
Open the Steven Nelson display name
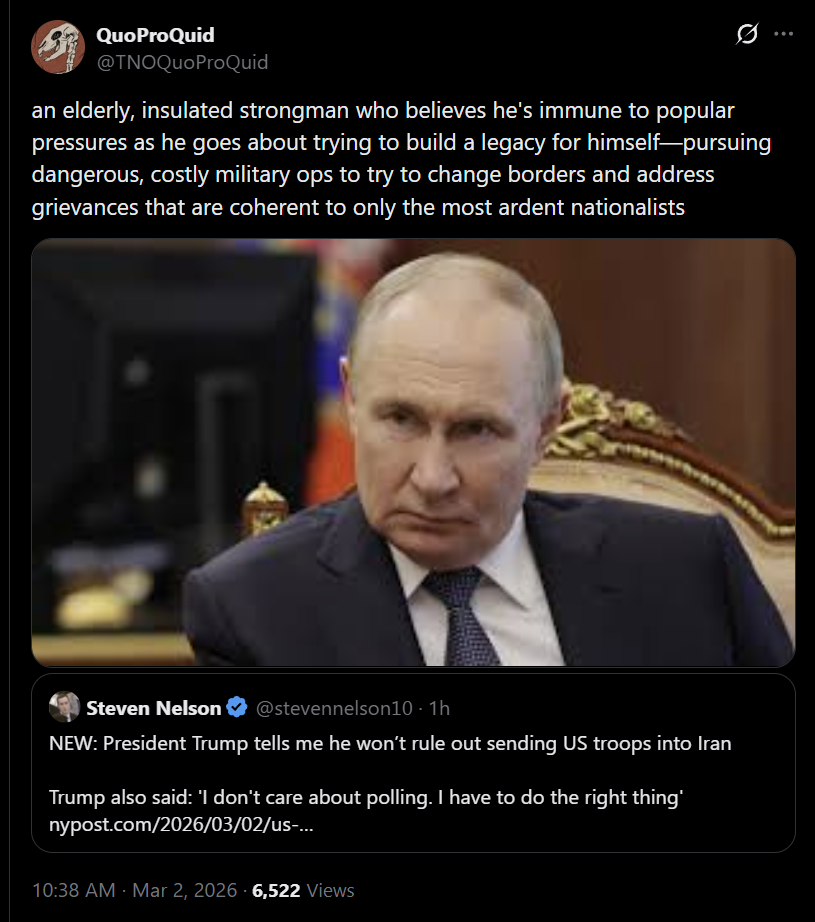[x=153, y=708]
